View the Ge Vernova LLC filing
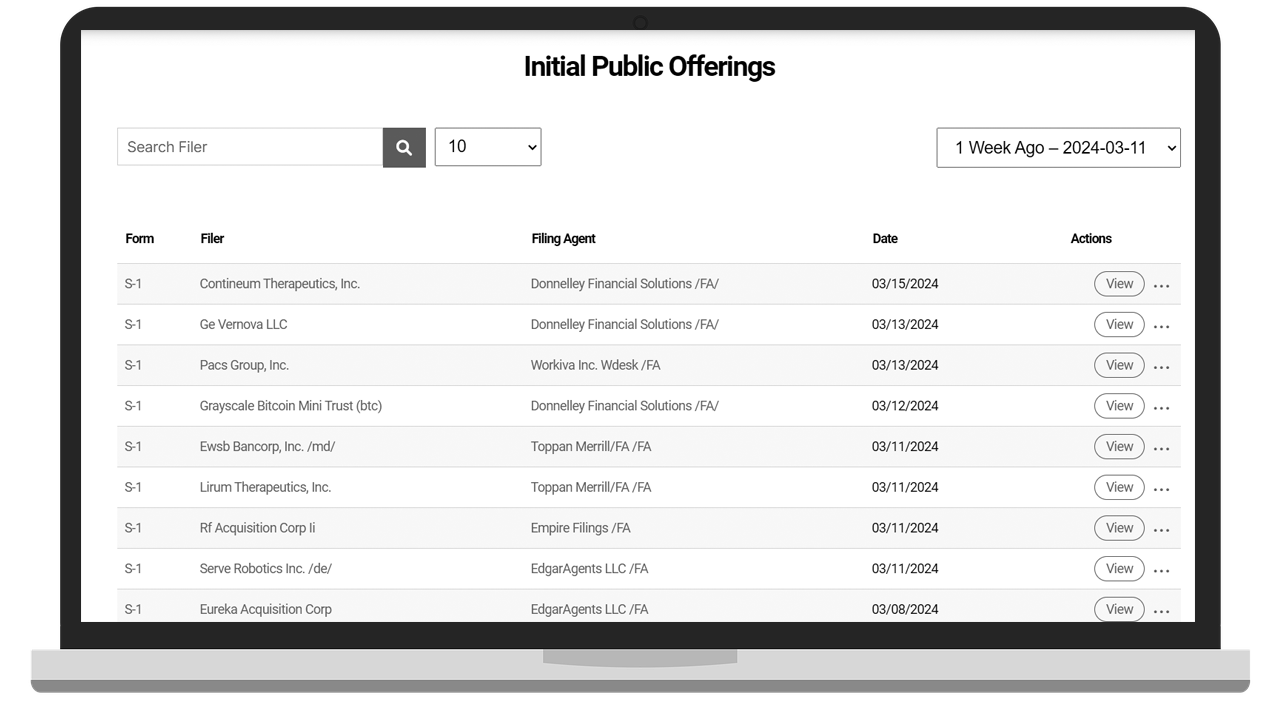1280x720 pixels. [1119, 324]
